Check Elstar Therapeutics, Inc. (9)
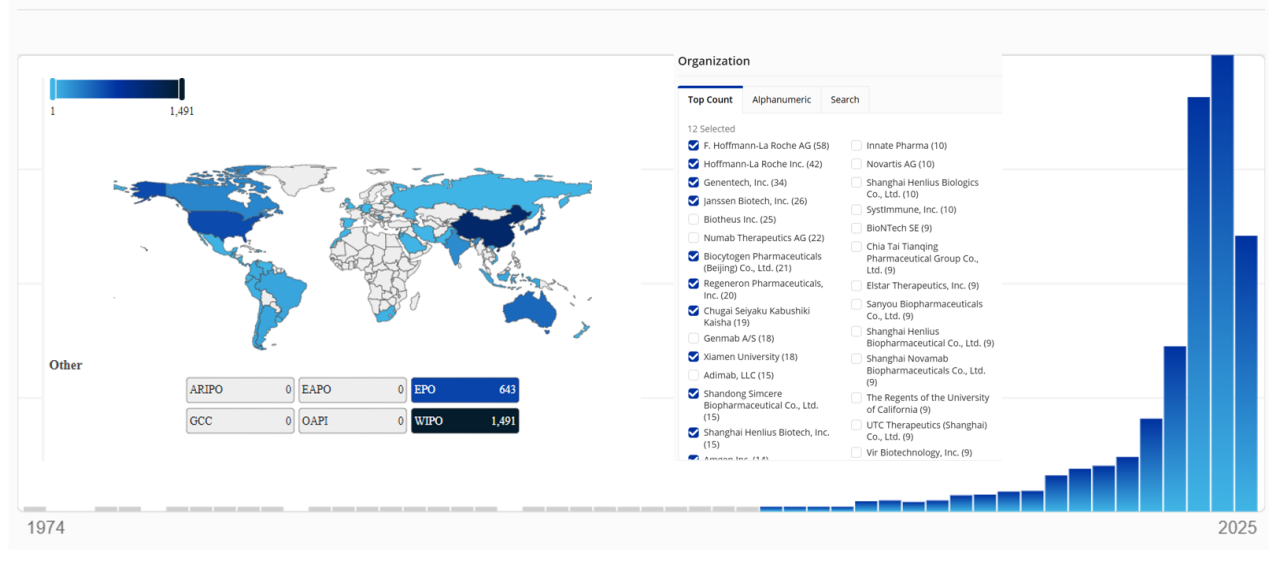This screenshot has width=1269, height=561. 857,286
